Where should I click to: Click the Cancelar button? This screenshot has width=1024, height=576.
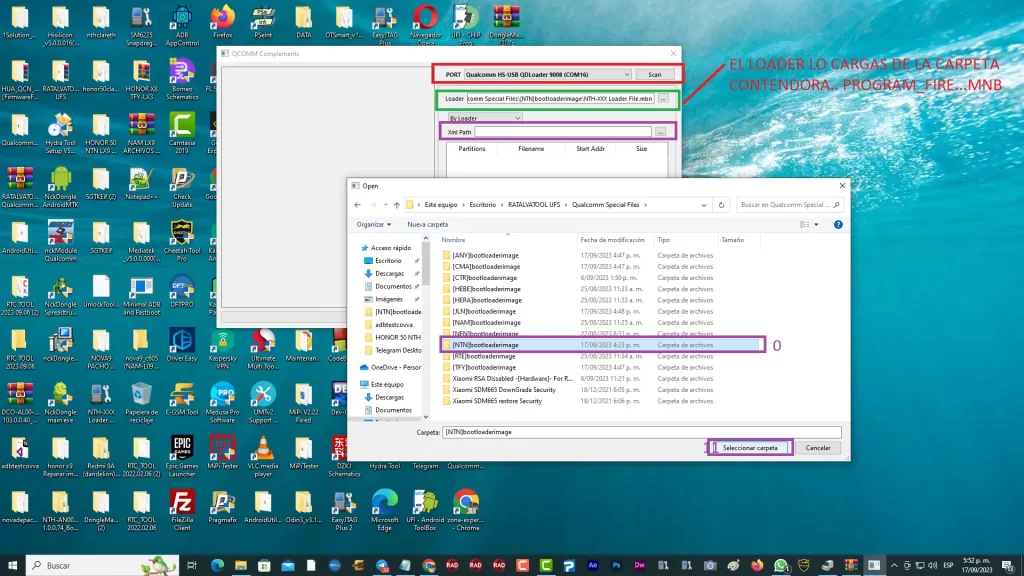(x=818, y=448)
